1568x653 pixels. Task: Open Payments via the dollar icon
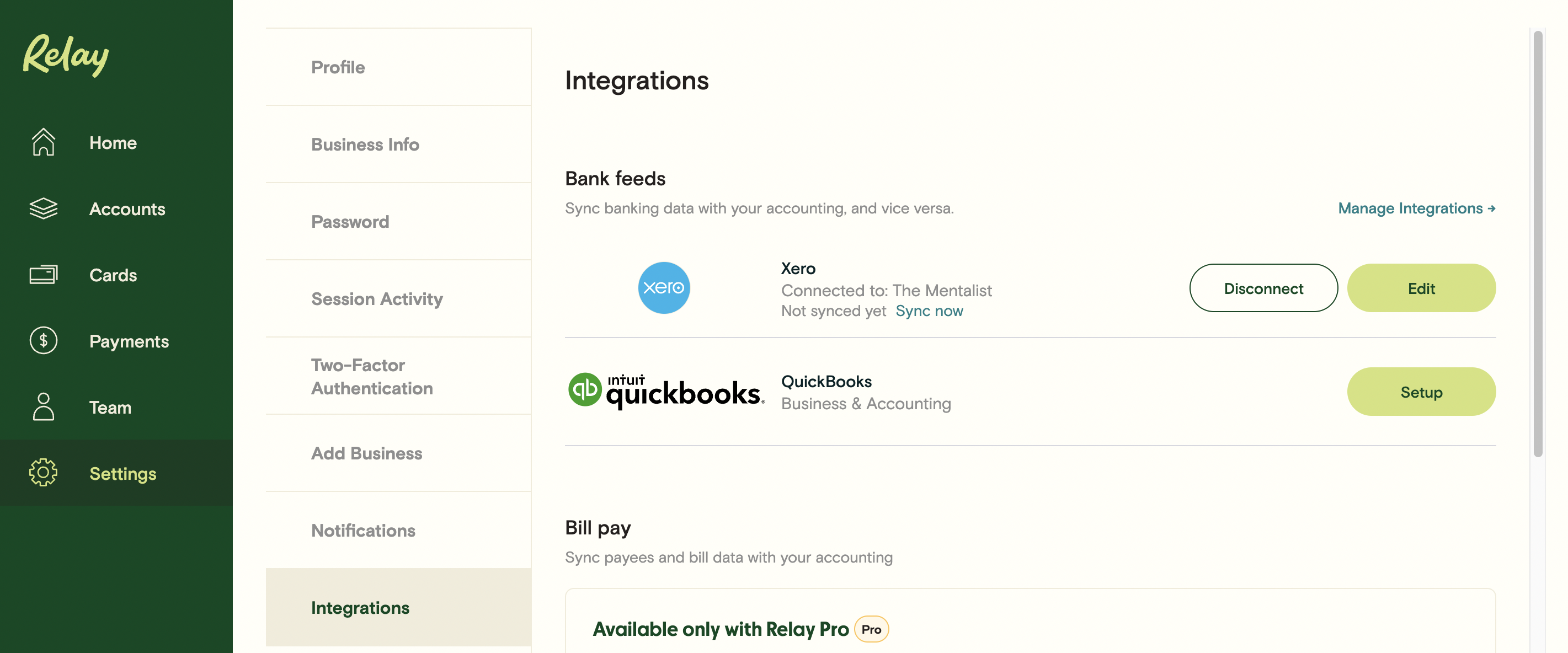[43, 341]
